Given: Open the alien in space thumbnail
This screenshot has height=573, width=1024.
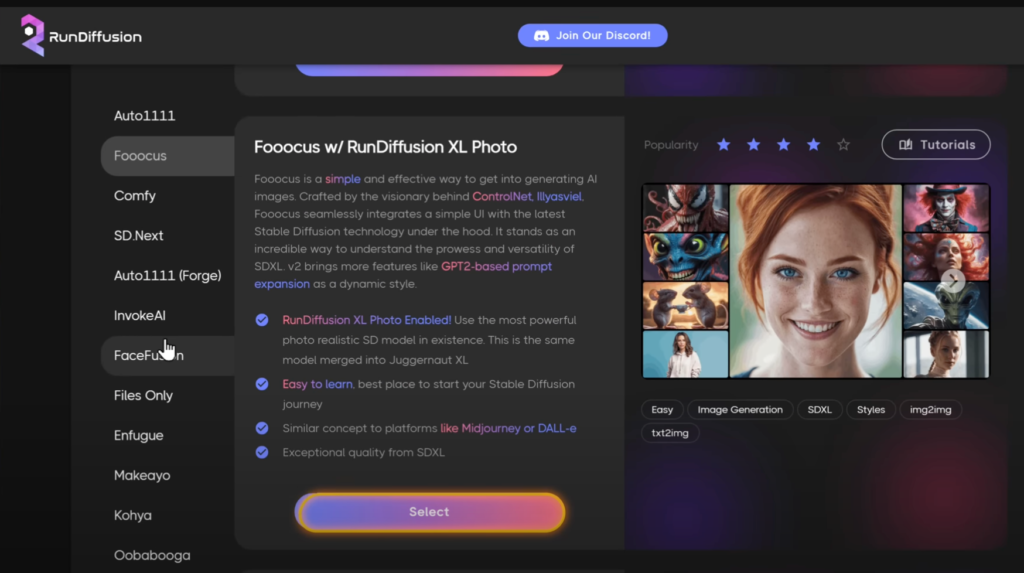Looking at the screenshot, I should [946, 305].
